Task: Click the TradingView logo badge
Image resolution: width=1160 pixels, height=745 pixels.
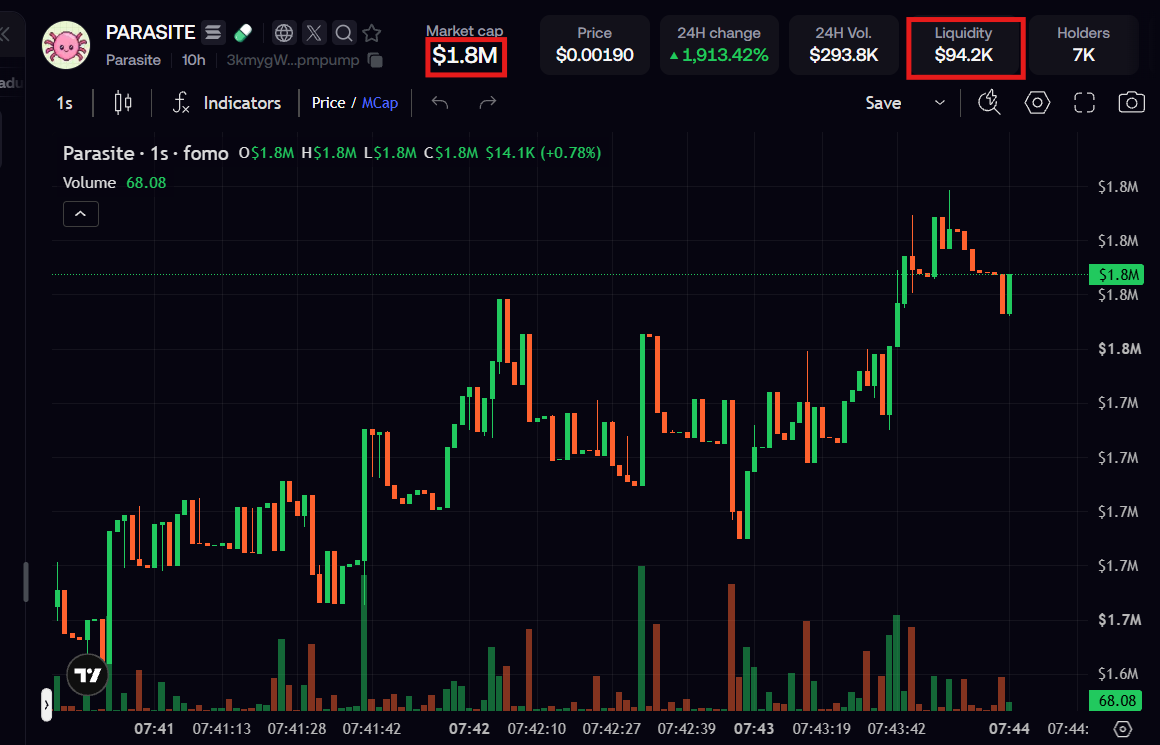Action: (88, 675)
